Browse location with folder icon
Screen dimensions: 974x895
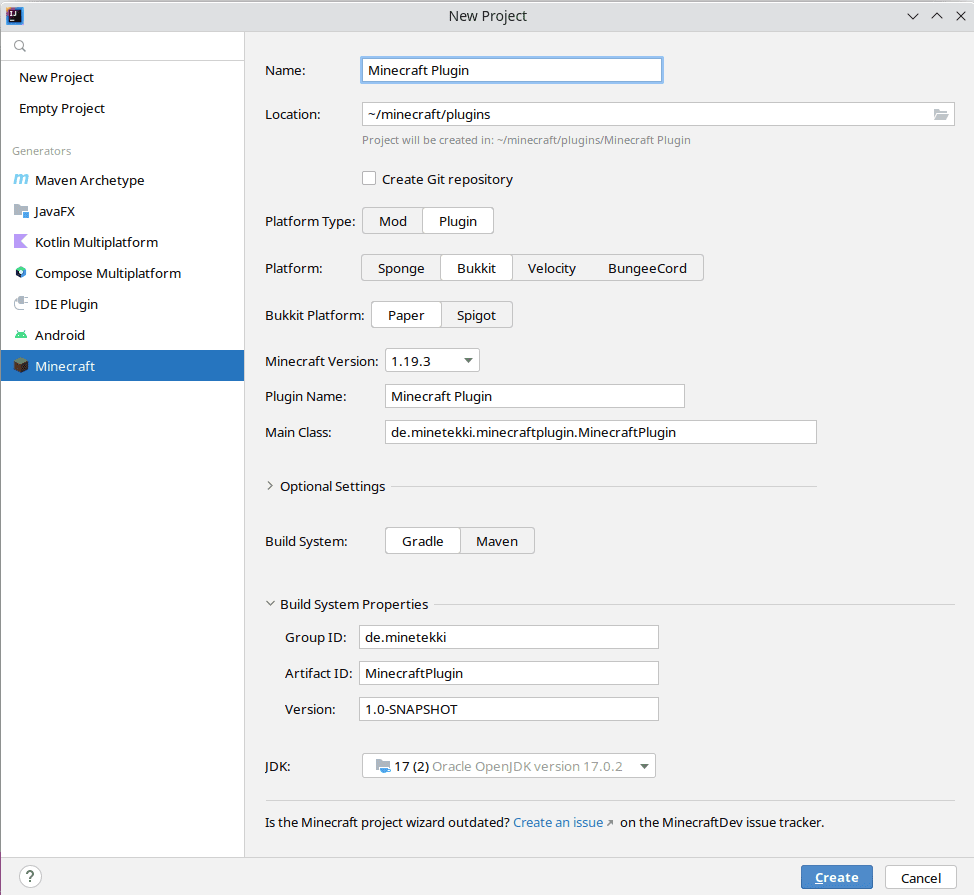(x=941, y=114)
